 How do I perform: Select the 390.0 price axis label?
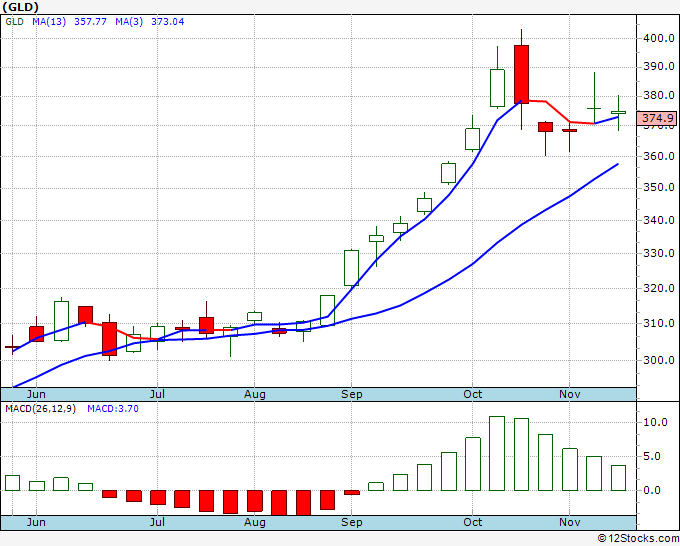click(x=659, y=66)
